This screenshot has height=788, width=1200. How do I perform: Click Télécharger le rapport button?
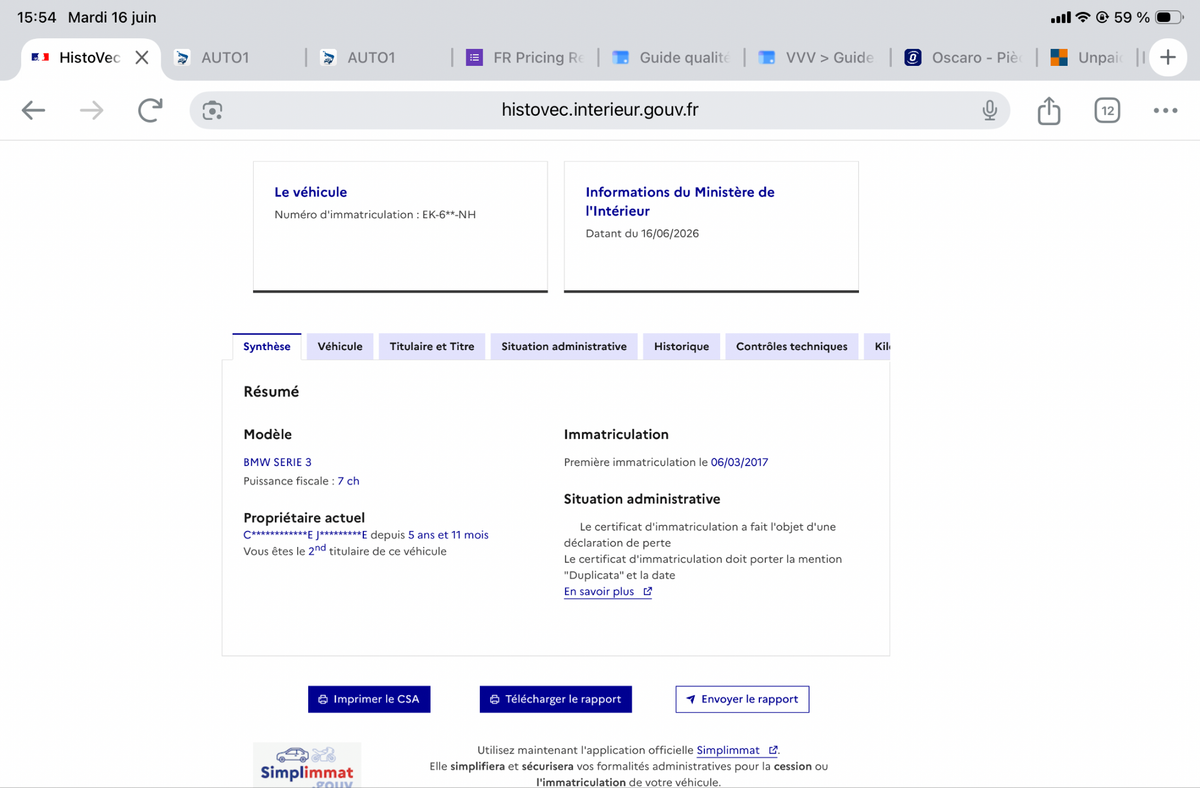point(556,699)
